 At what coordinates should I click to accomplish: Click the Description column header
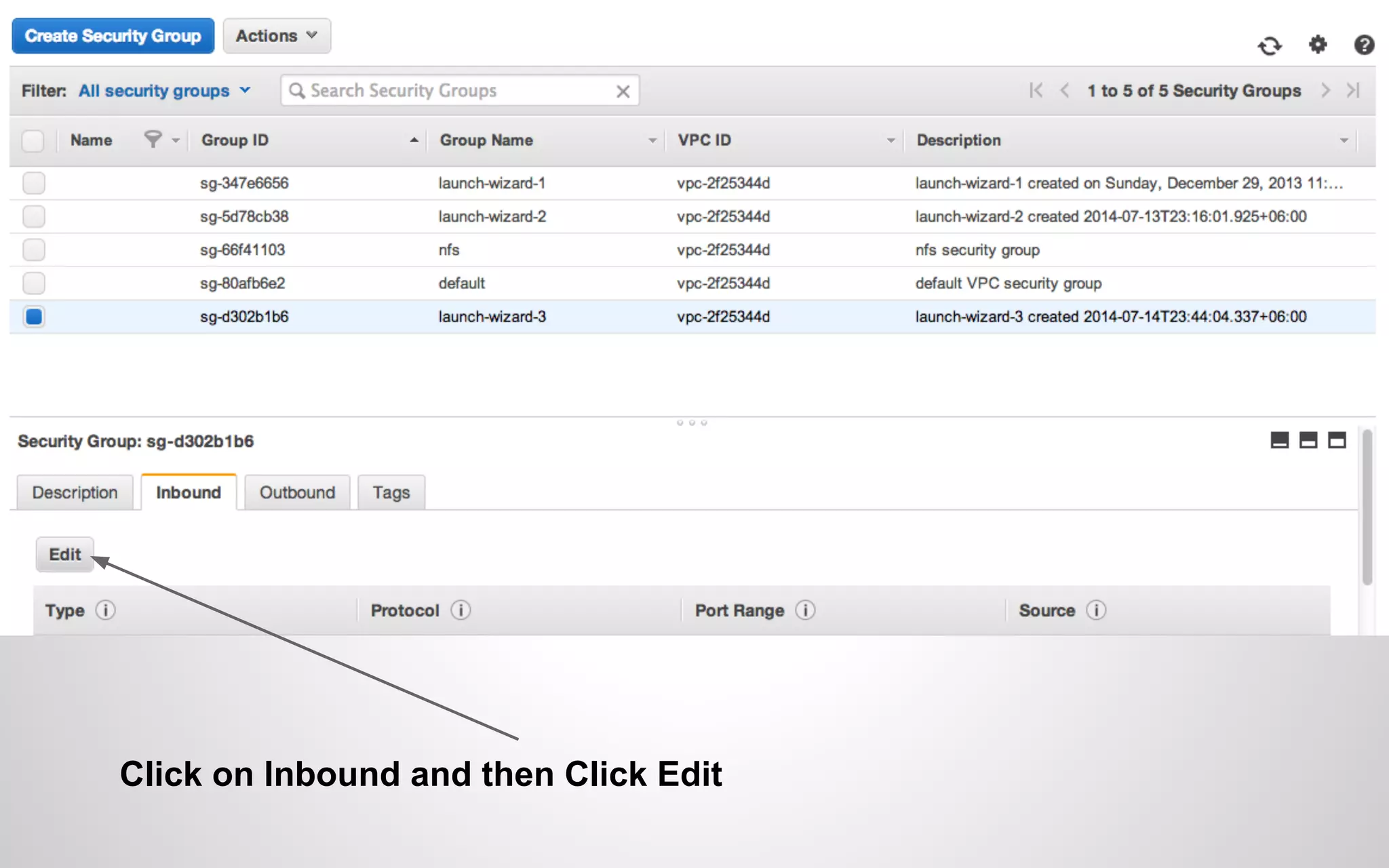click(958, 140)
